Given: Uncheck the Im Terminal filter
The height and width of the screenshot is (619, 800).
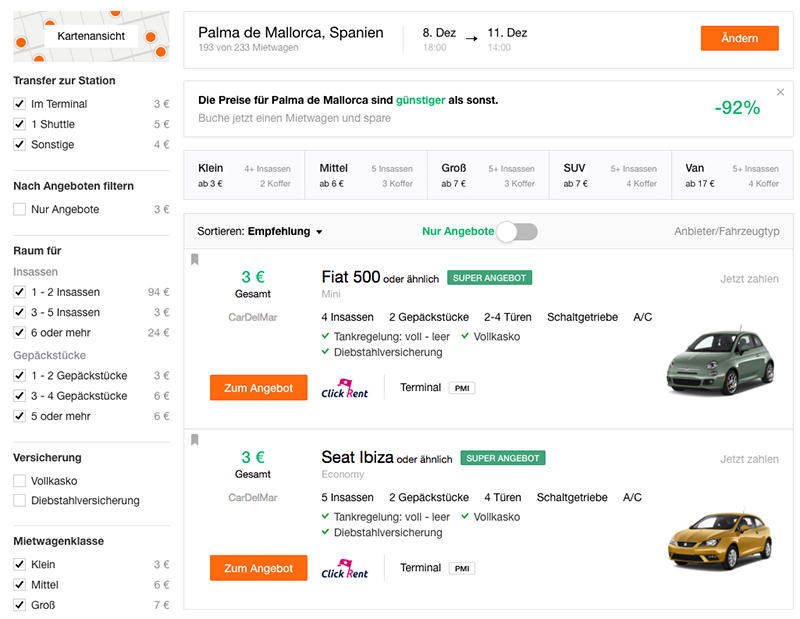Looking at the screenshot, I should click(x=19, y=104).
